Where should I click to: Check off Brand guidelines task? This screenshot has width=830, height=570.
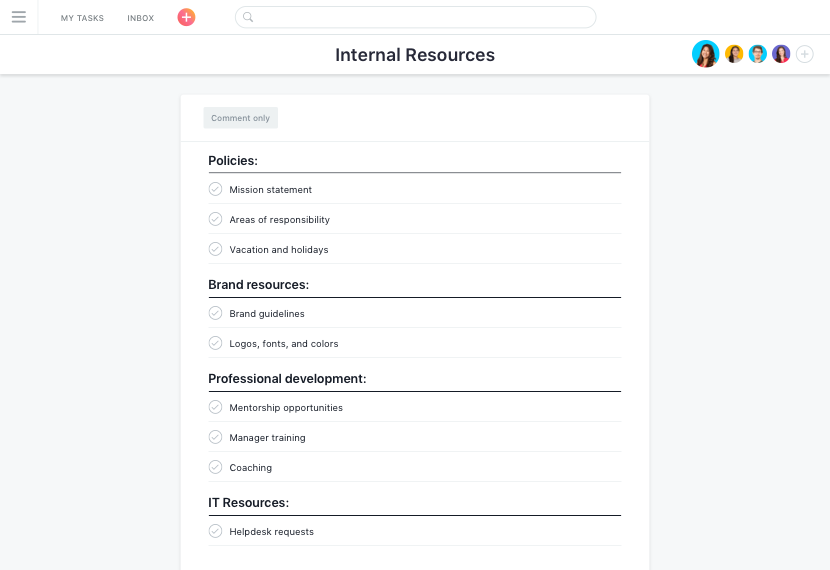click(x=215, y=313)
